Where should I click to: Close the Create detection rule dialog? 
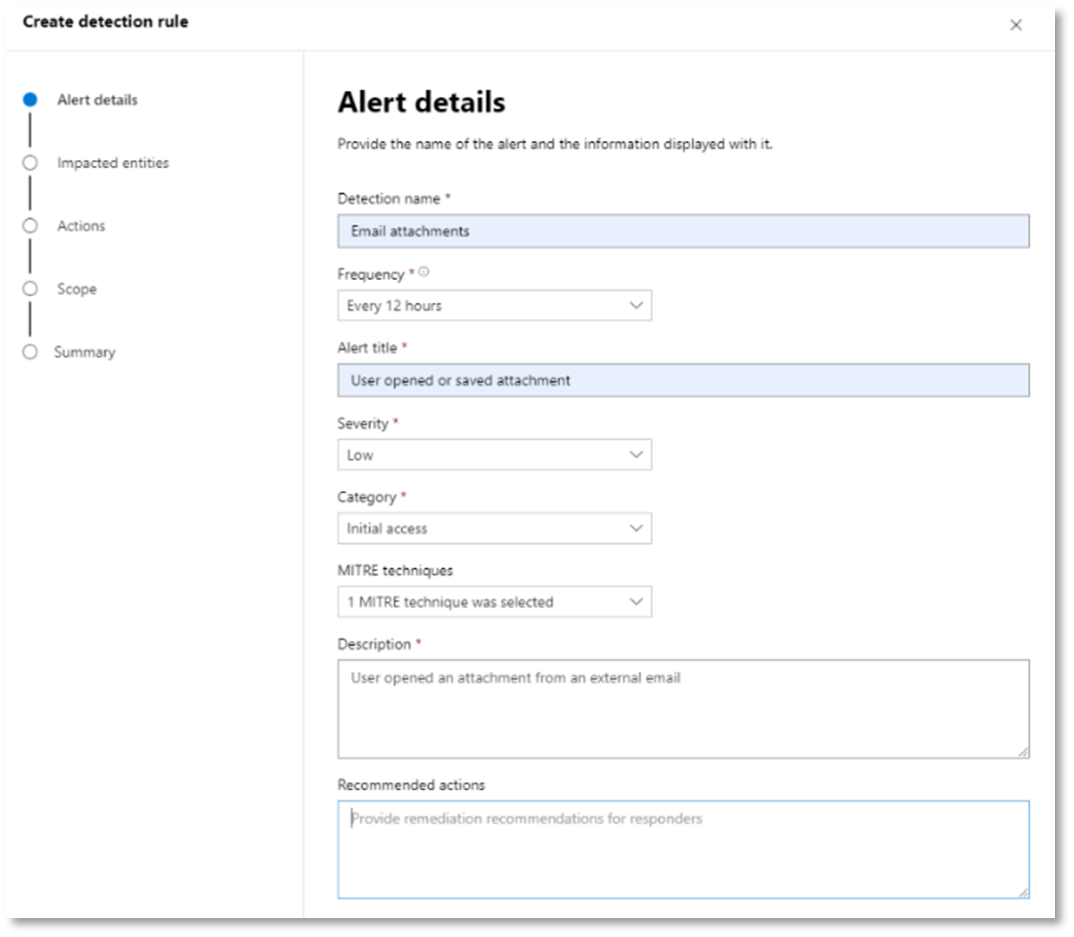[x=1016, y=25]
